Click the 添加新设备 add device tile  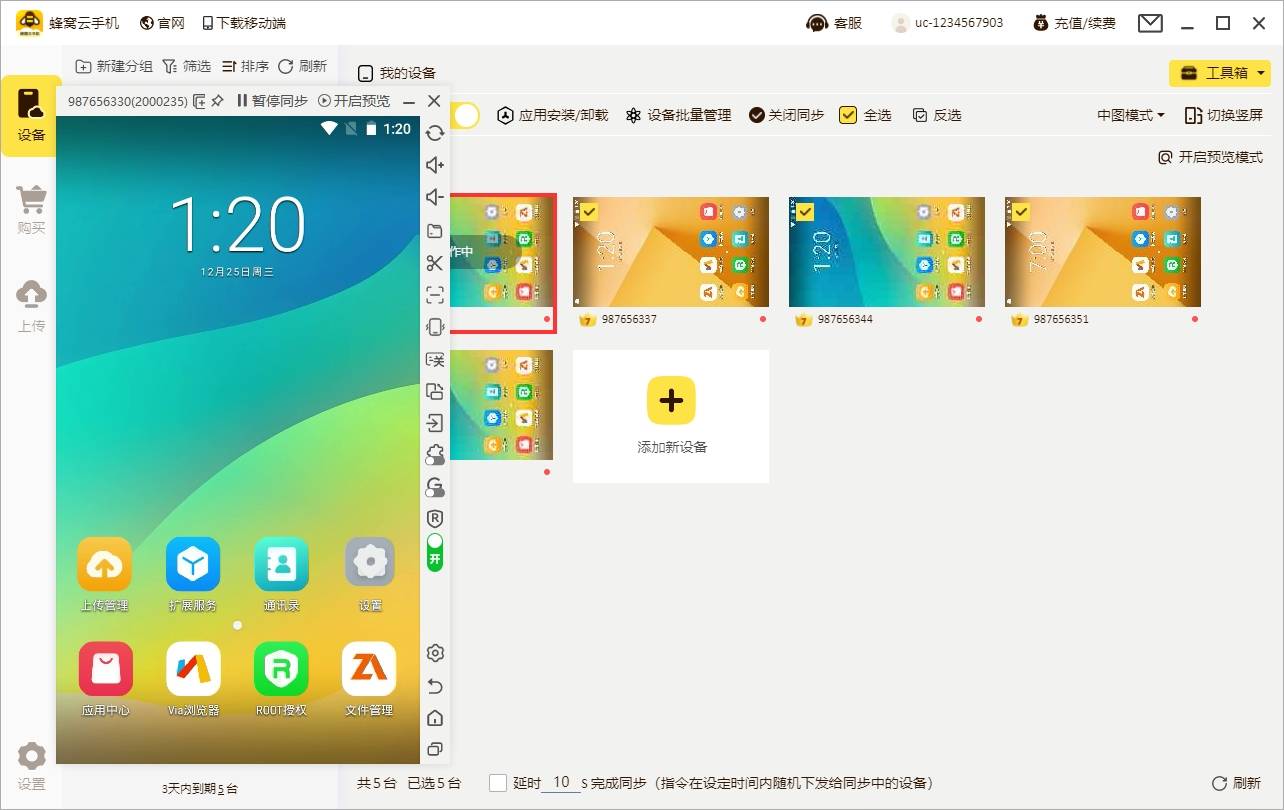click(671, 416)
